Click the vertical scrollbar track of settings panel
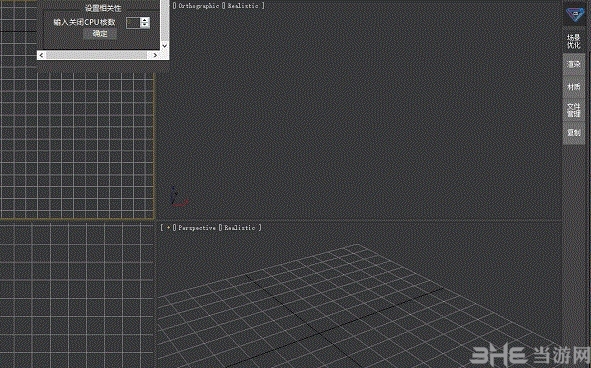 [x=164, y=21]
